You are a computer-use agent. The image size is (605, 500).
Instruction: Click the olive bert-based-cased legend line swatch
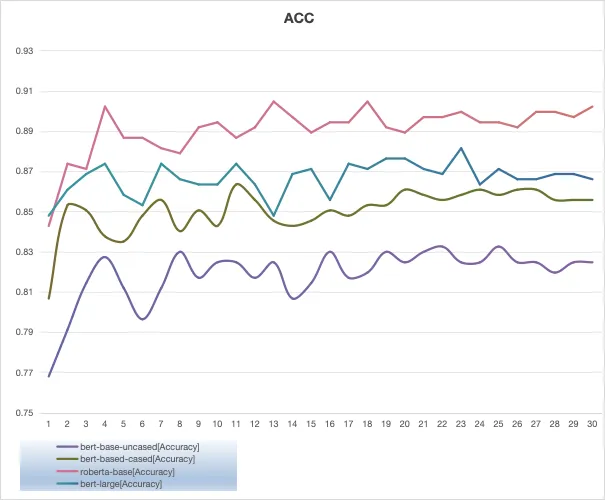point(67,459)
